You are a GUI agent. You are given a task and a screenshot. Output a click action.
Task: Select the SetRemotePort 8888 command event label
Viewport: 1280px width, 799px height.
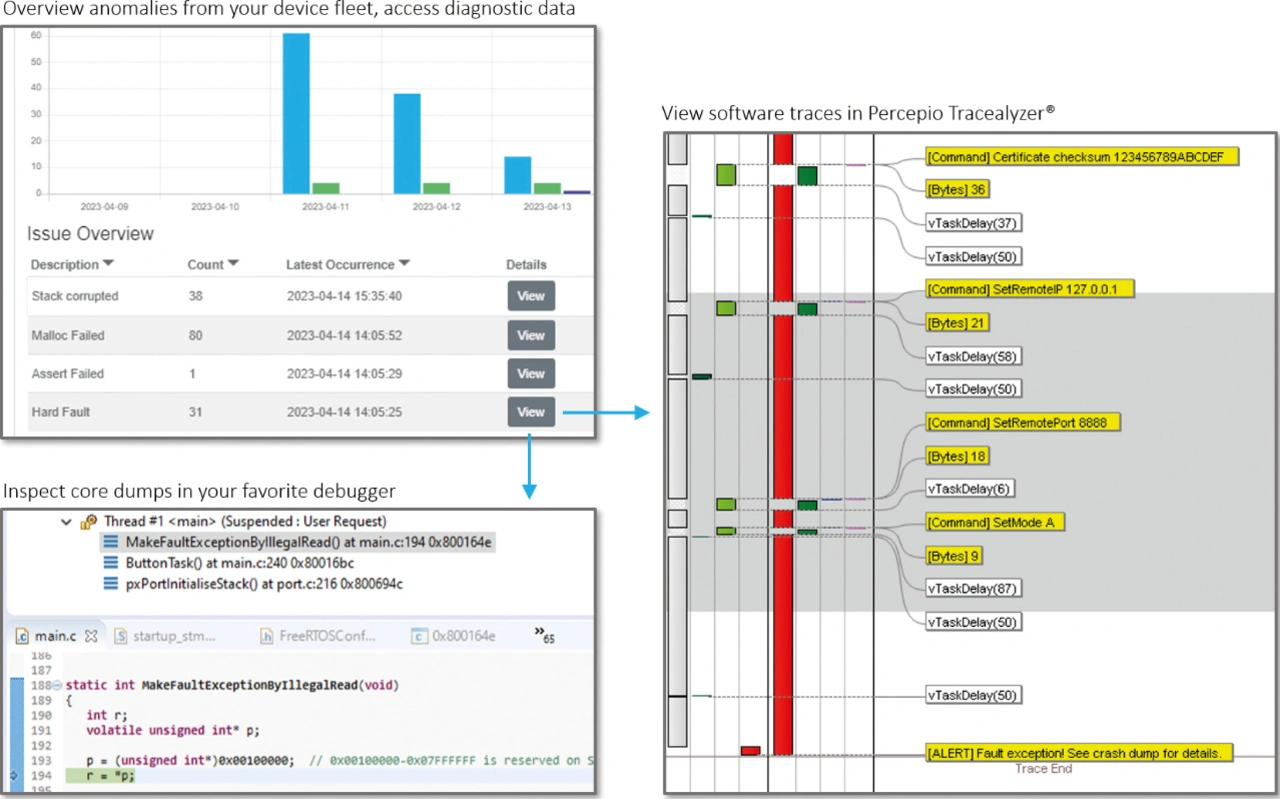click(1022, 423)
